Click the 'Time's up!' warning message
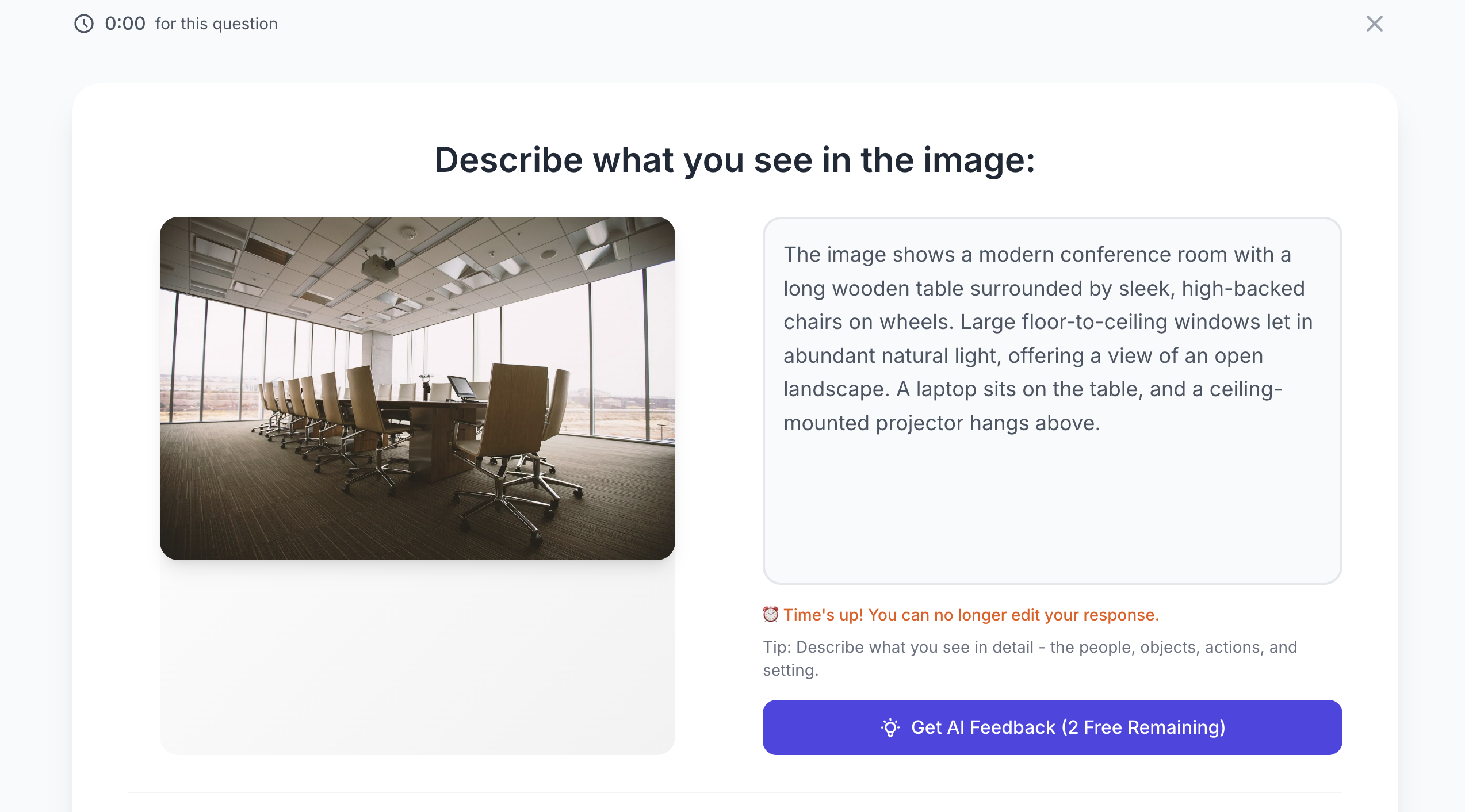Screen dimensions: 1465x812 961,614
